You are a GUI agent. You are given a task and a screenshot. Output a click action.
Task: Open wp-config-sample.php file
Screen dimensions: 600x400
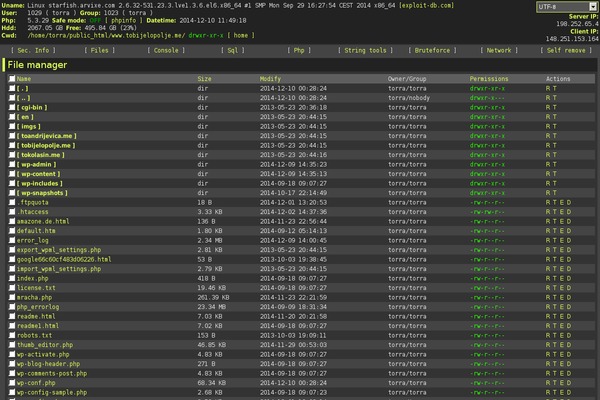(52, 392)
